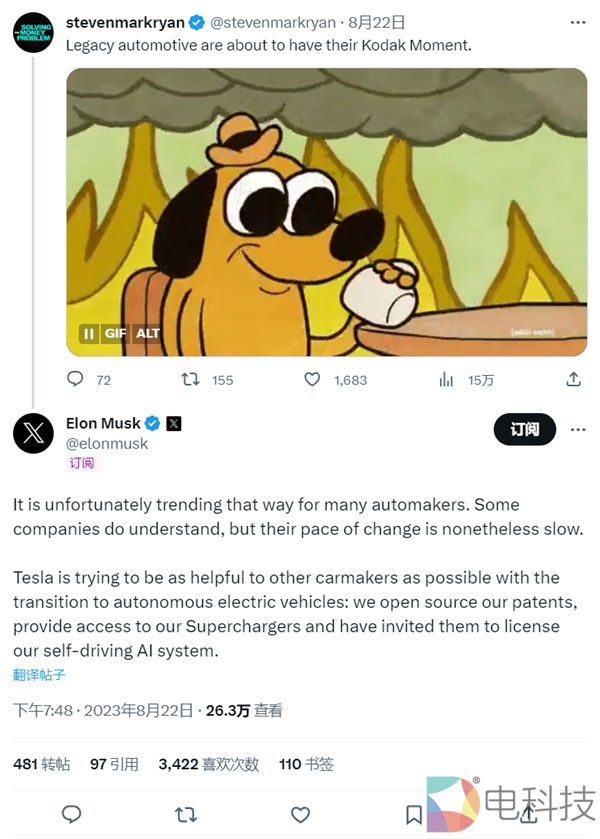Repost Elon Musk's post from bottom bar
Viewport: 600px width, 839px height.
[186, 814]
